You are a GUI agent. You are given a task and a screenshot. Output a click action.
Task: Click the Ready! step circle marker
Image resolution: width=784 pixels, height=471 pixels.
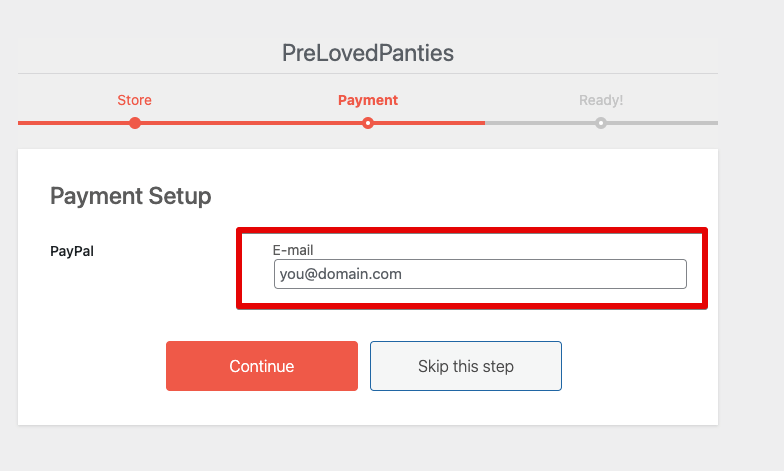pyautogui.click(x=600, y=123)
